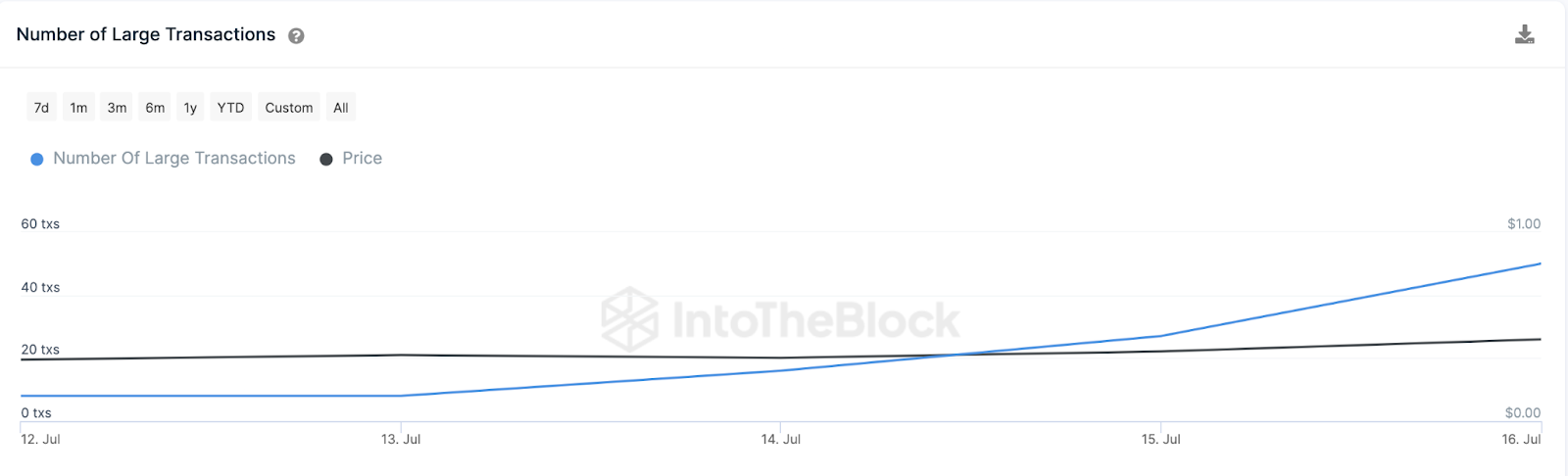Click the 15. Jul axis marker
The image size is (1568, 476).
point(1161,440)
